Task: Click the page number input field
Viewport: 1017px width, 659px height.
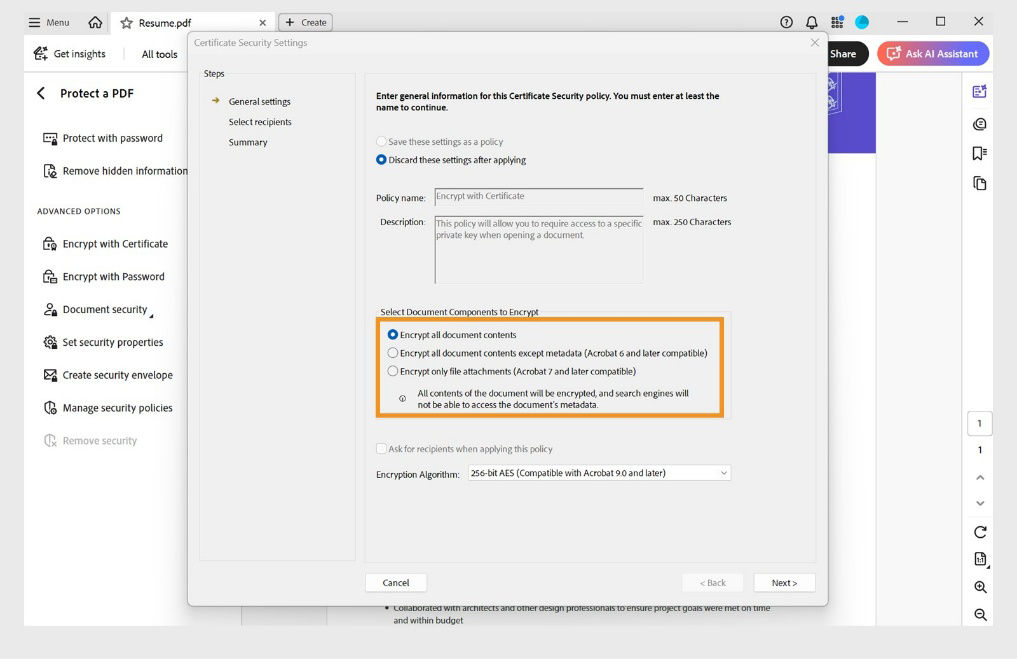Action: coord(979,423)
